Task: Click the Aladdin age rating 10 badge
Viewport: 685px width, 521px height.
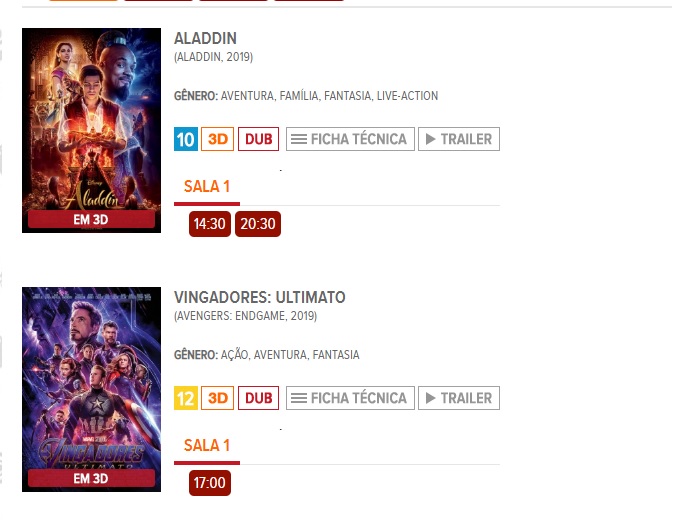Action: 186,139
